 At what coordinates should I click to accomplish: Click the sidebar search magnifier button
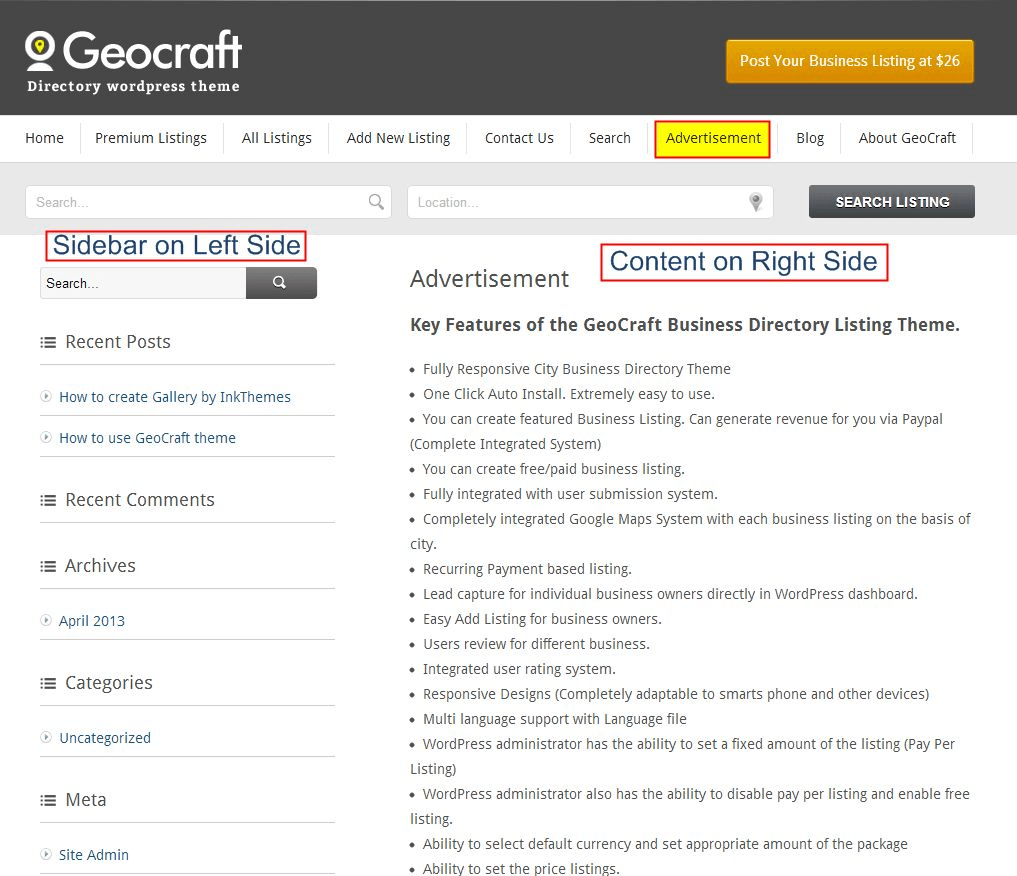(x=281, y=283)
